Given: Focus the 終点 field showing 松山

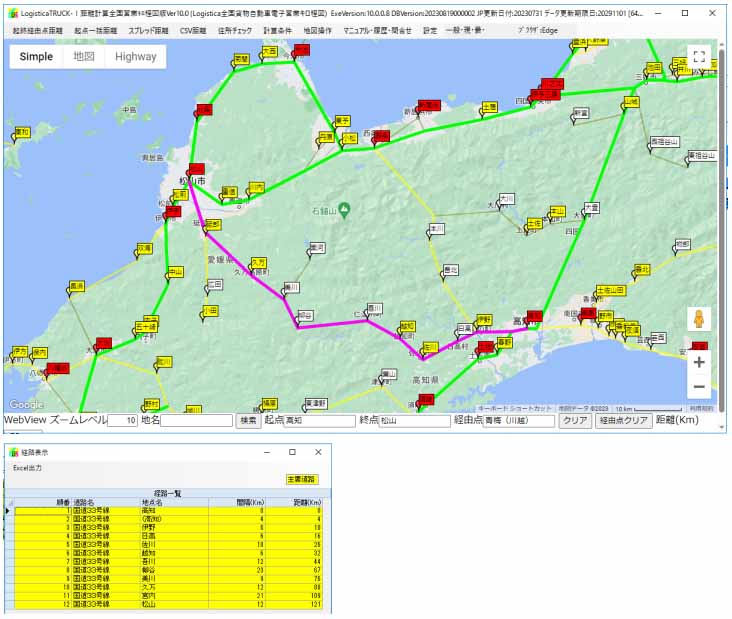Looking at the screenshot, I should [415, 421].
